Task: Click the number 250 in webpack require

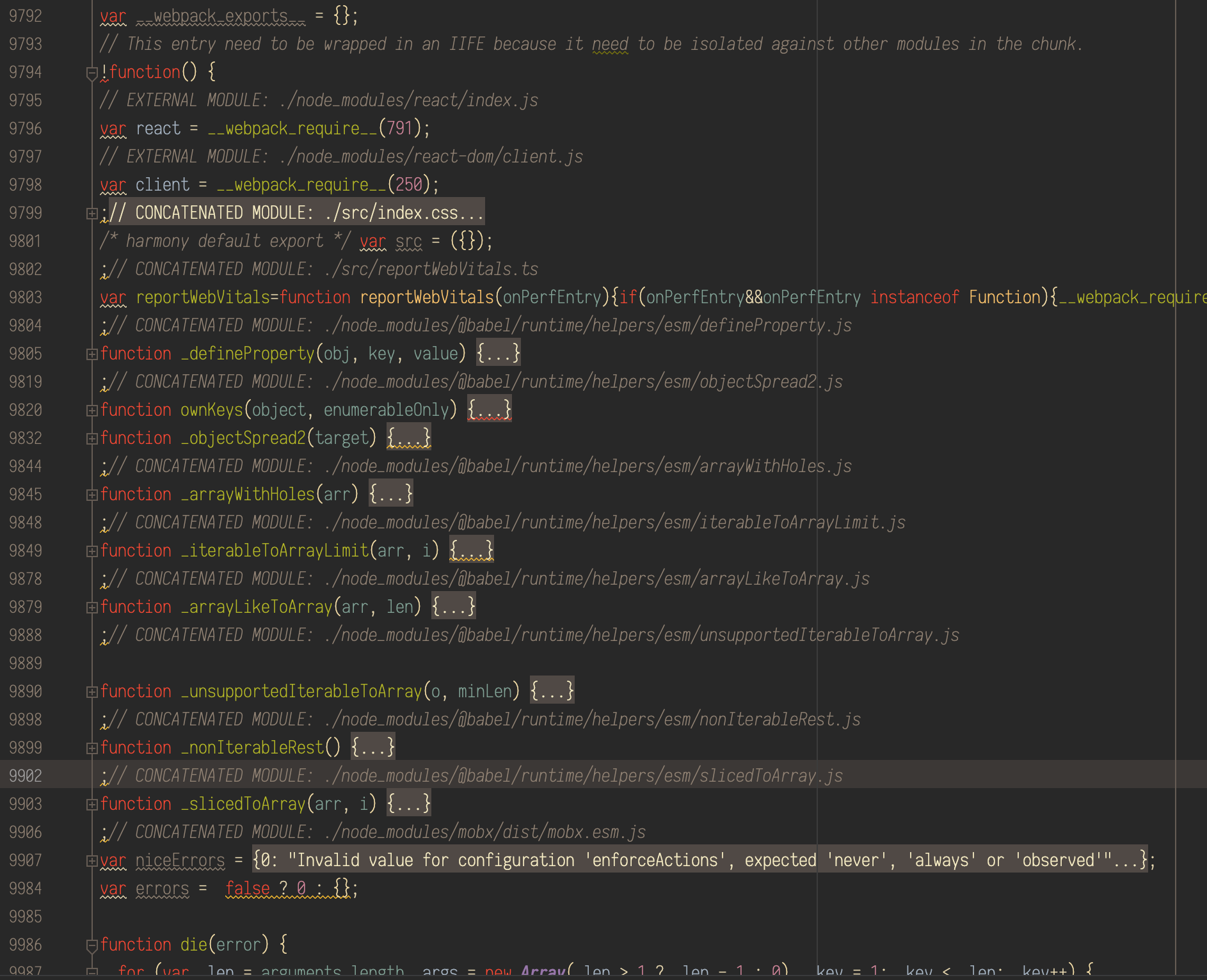Action: [409, 185]
